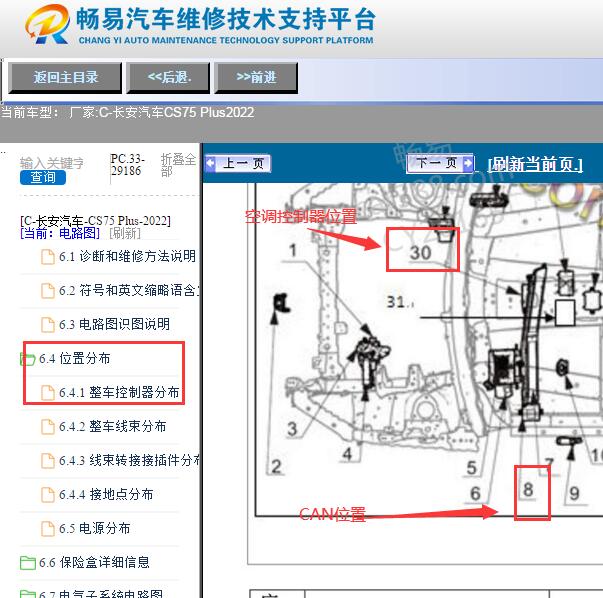Click the page icon beside 6.4.2
The width and height of the screenshot is (603, 598).
tap(48, 427)
